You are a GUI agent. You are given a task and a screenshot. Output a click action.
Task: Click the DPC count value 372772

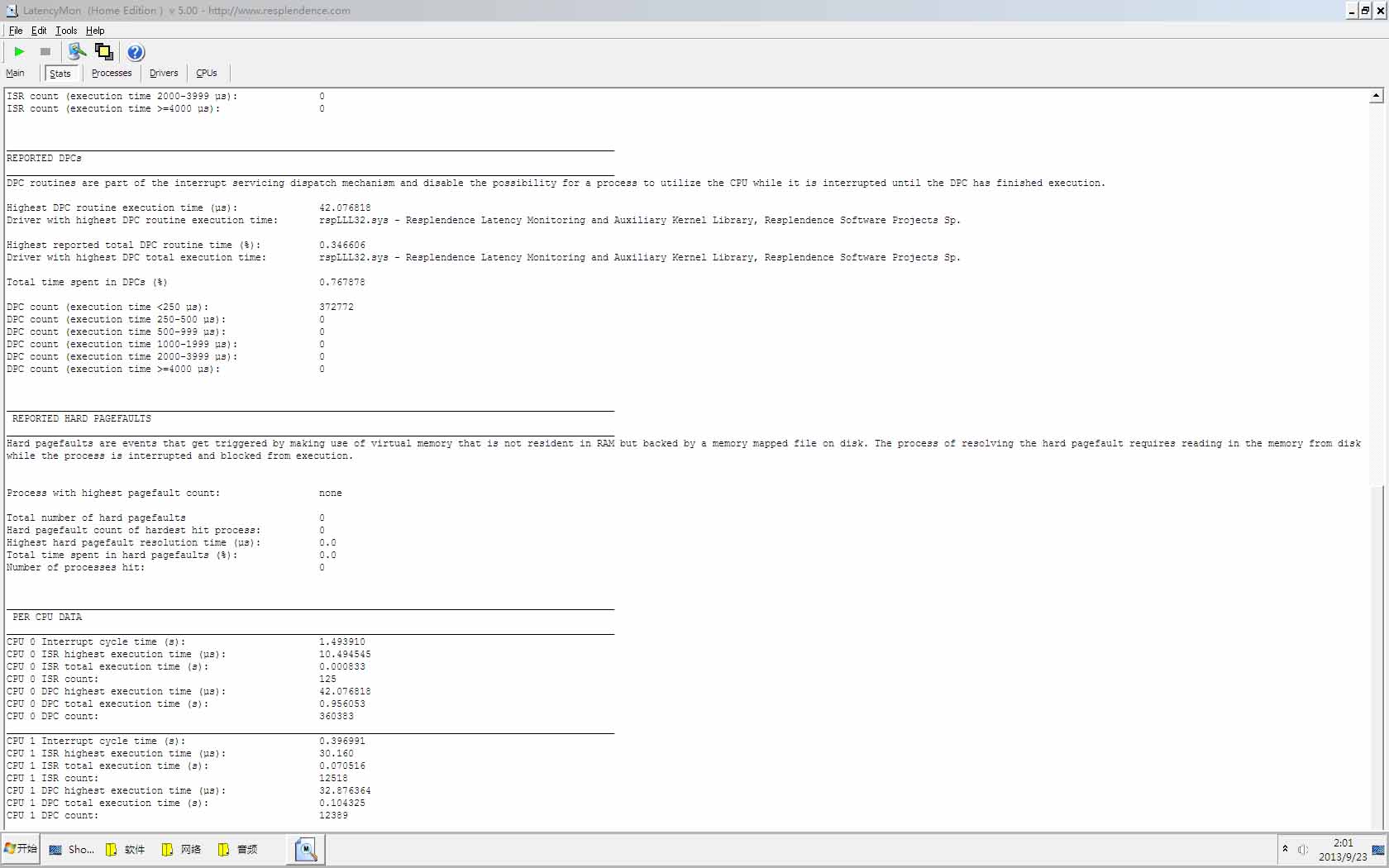[337, 307]
